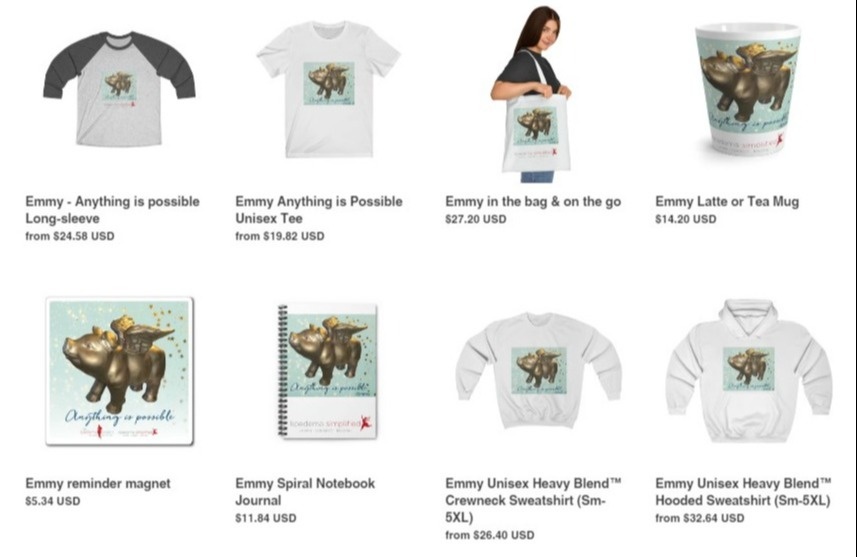Click 'Emmy Unisex Heavy Blend Hooded Sweatshirt' title

pyautogui.click(x=743, y=492)
